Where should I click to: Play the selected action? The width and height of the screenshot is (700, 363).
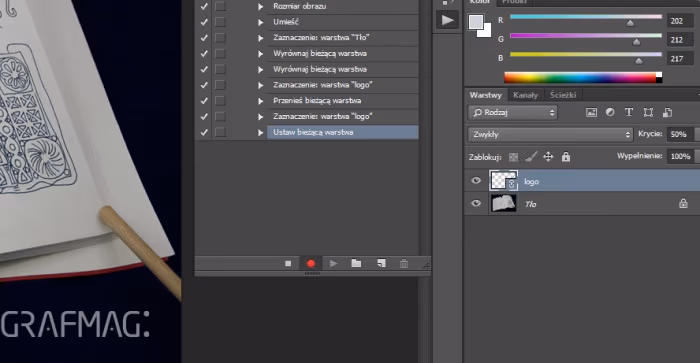point(333,263)
